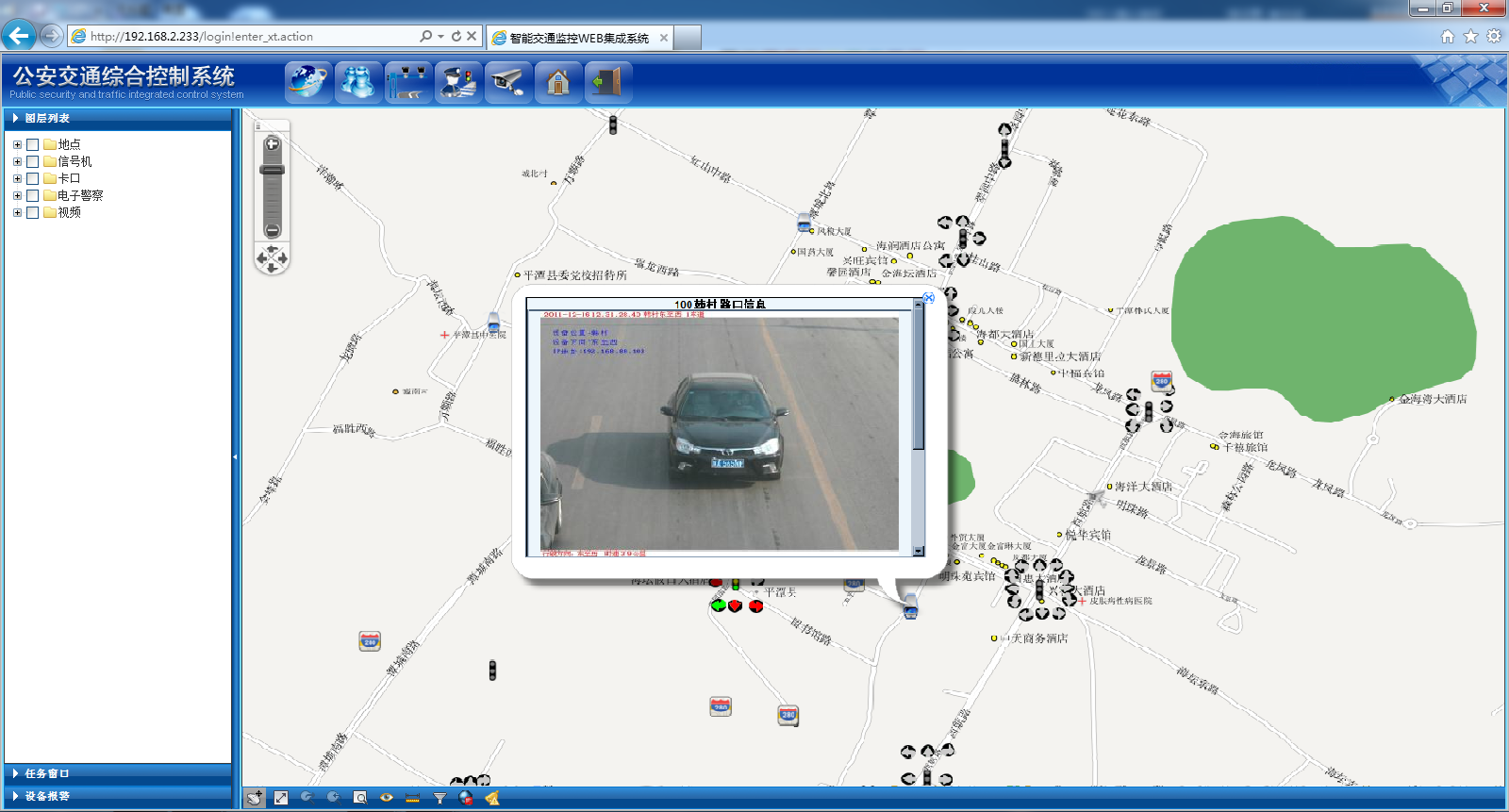Check the 地点 layer checkbox
Viewport: 1509px width, 812px height.
(x=33, y=144)
